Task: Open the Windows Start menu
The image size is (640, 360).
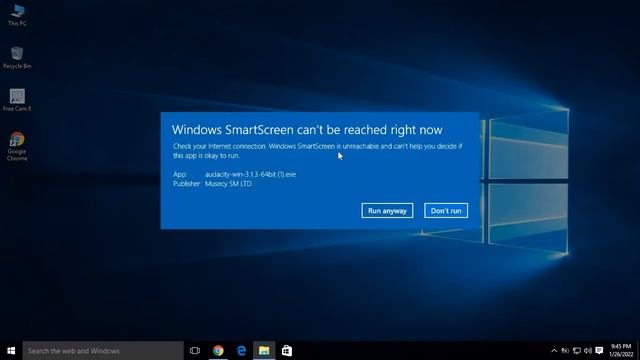Action: coord(11,351)
